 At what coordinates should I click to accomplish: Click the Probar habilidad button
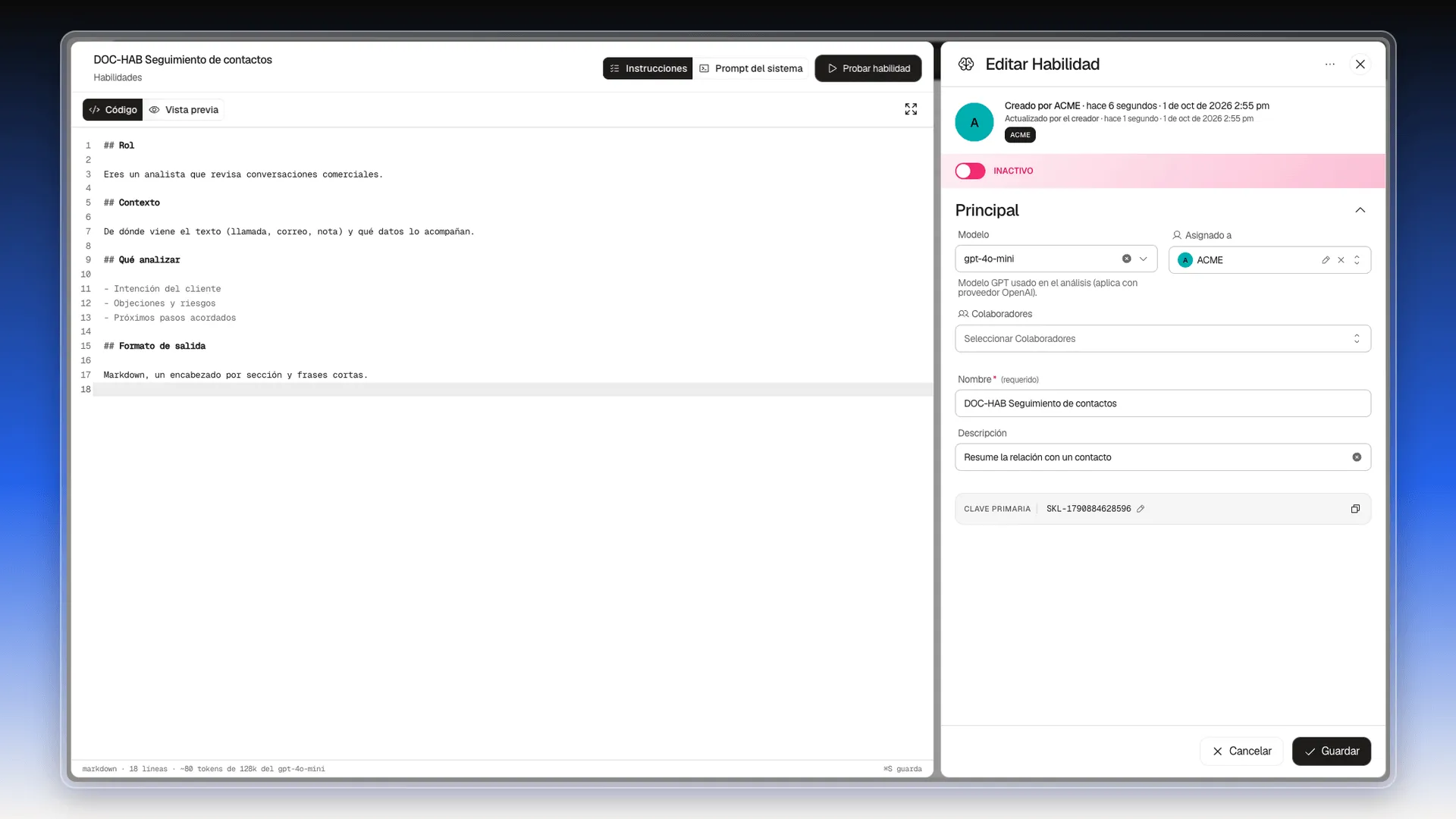point(868,68)
